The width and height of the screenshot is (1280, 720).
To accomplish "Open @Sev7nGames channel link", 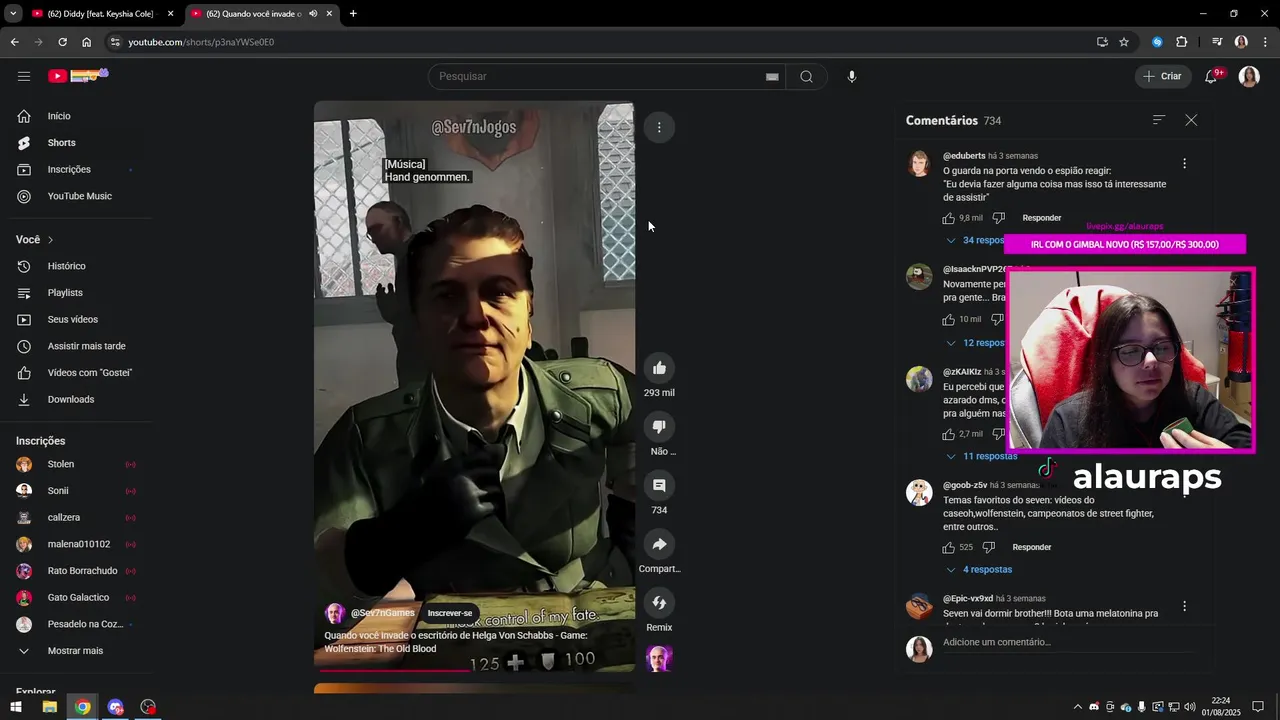I will pos(382,613).
